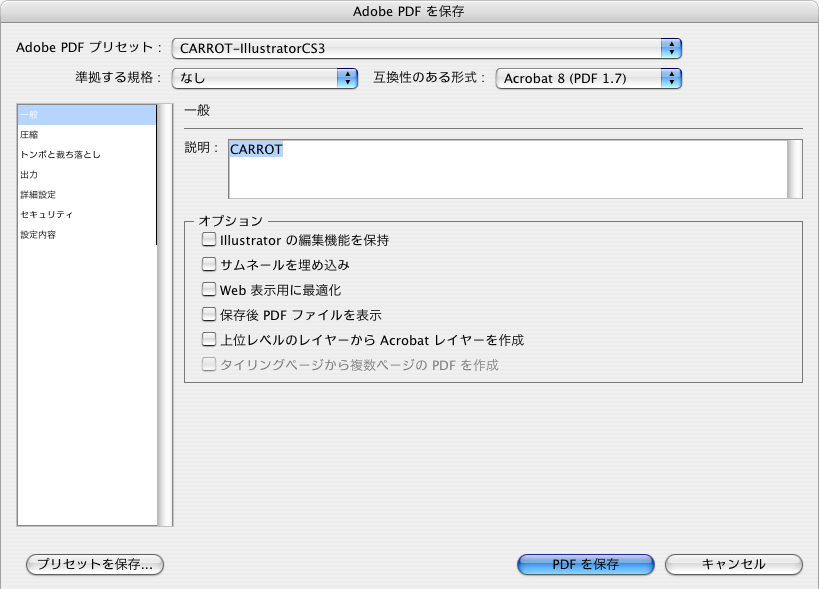Click the PDF を保存 button
Screen dimensions: 819x589
tap(585, 564)
